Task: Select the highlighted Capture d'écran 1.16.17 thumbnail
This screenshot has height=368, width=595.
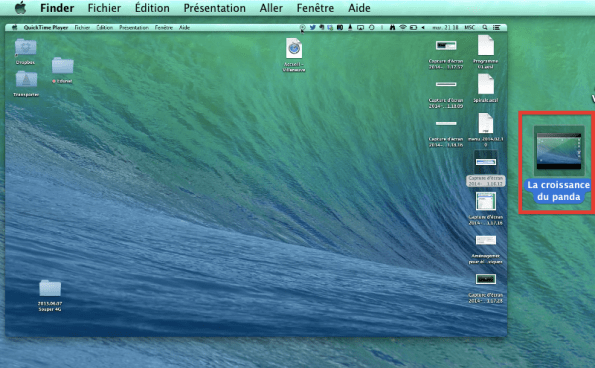Action: point(486,162)
